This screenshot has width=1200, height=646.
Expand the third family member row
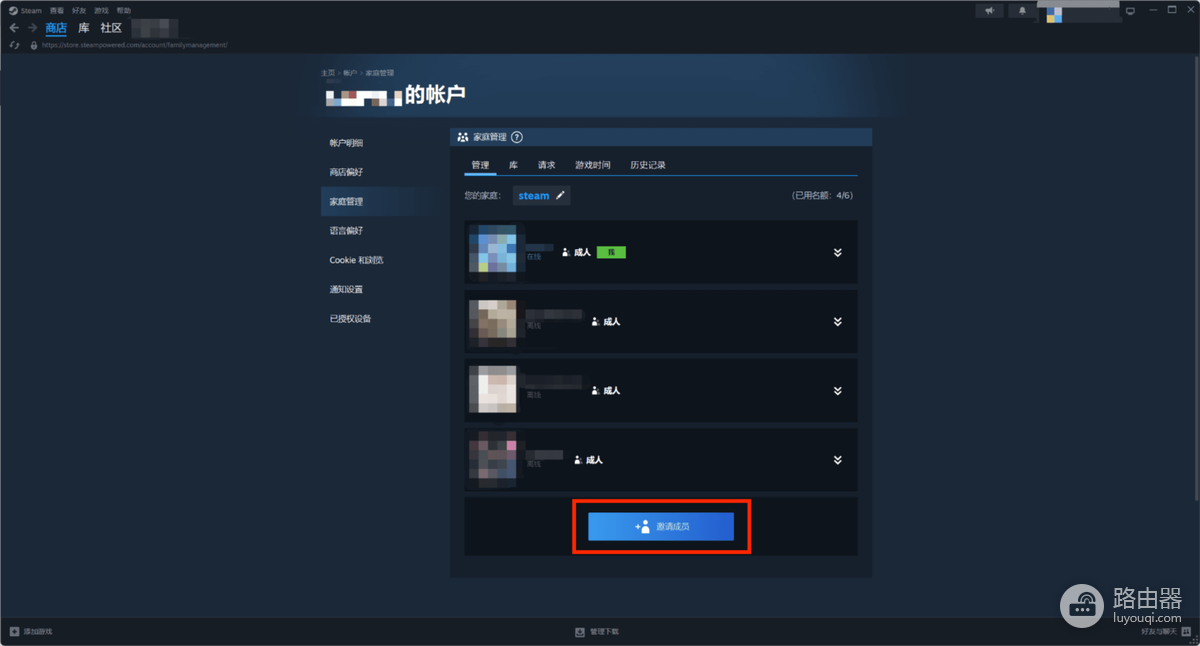click(838, 391)
